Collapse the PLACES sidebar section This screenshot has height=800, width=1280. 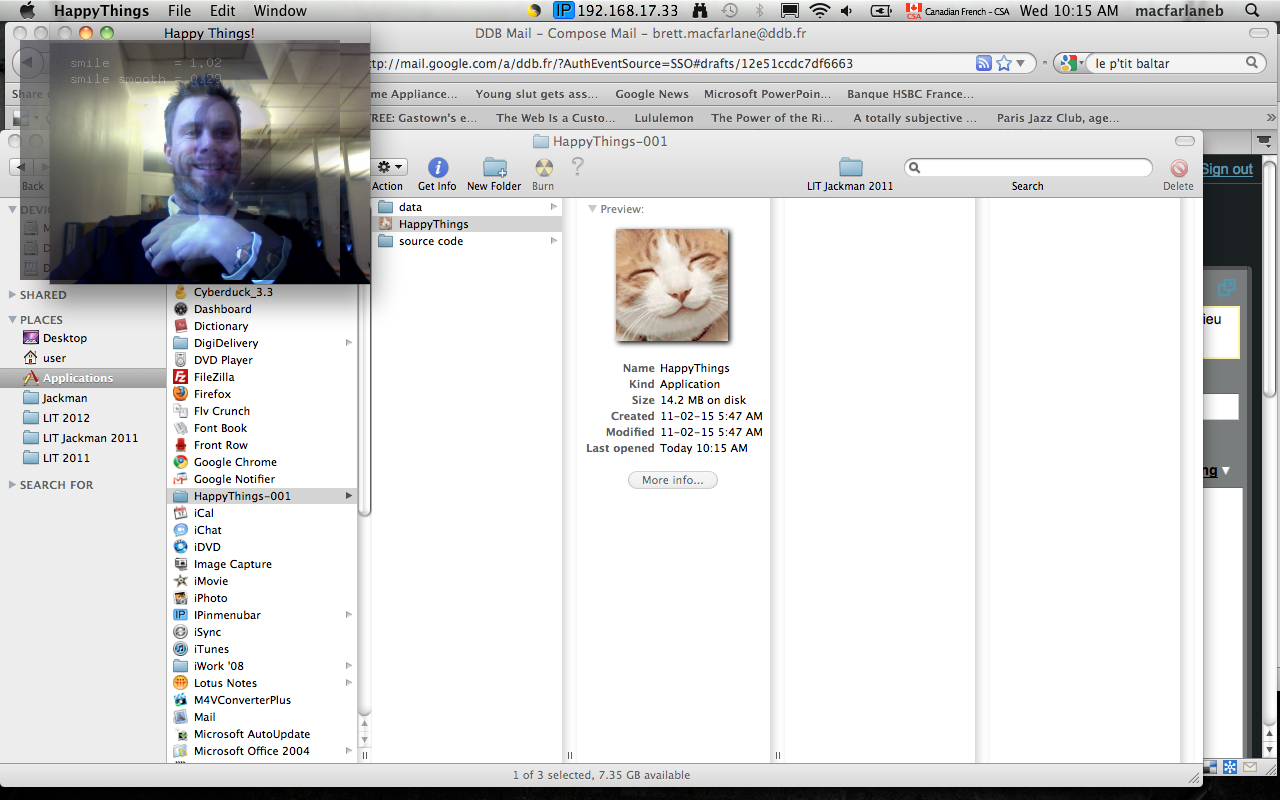tap(12, 320)
